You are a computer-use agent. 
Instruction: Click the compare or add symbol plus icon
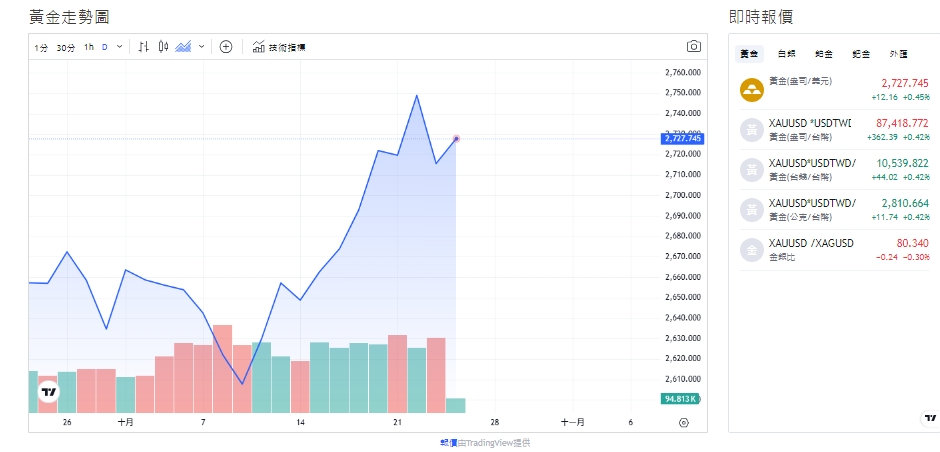point(225,47)
